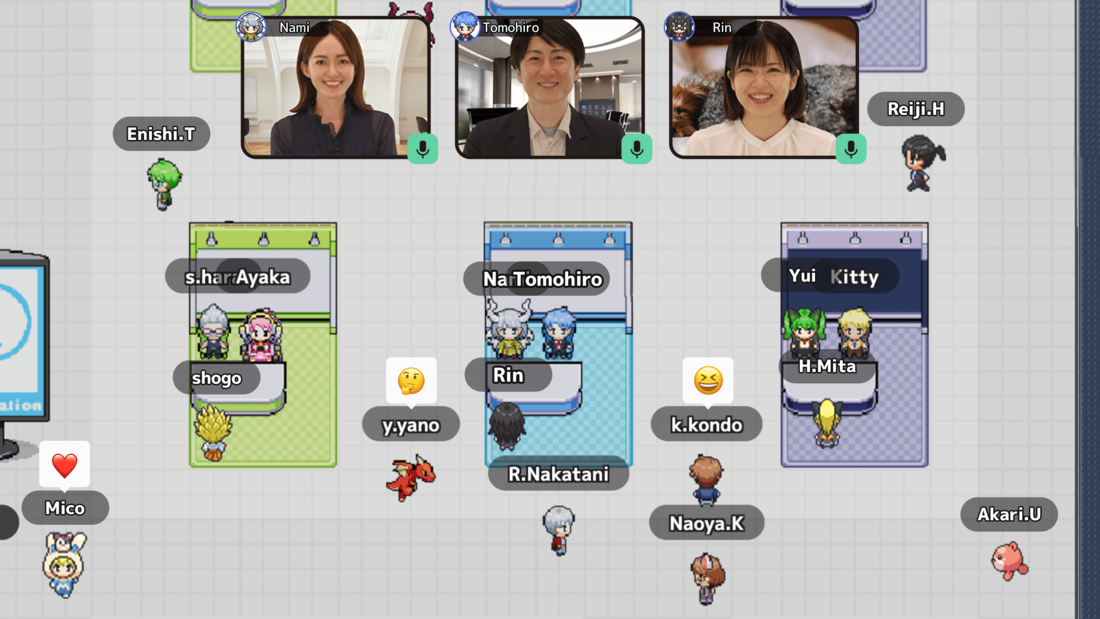Click the H.Mita name label
The width and height of the screenshot is (1100, 619).
point(827,366)
